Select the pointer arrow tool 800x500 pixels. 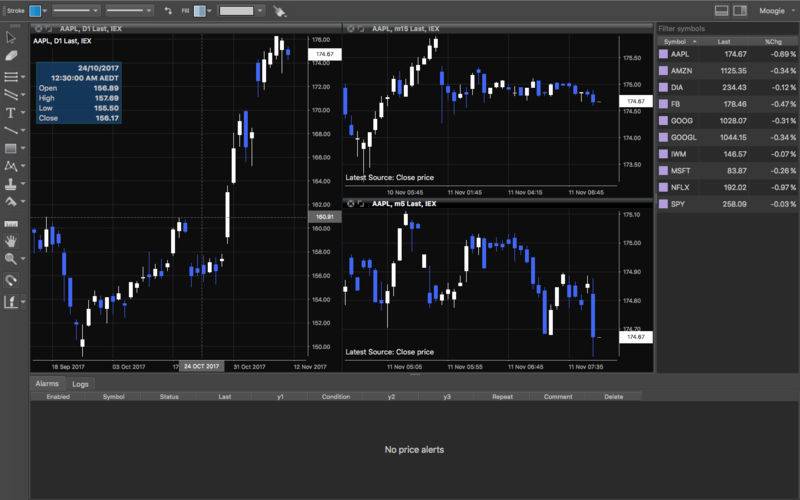[11, 38]
